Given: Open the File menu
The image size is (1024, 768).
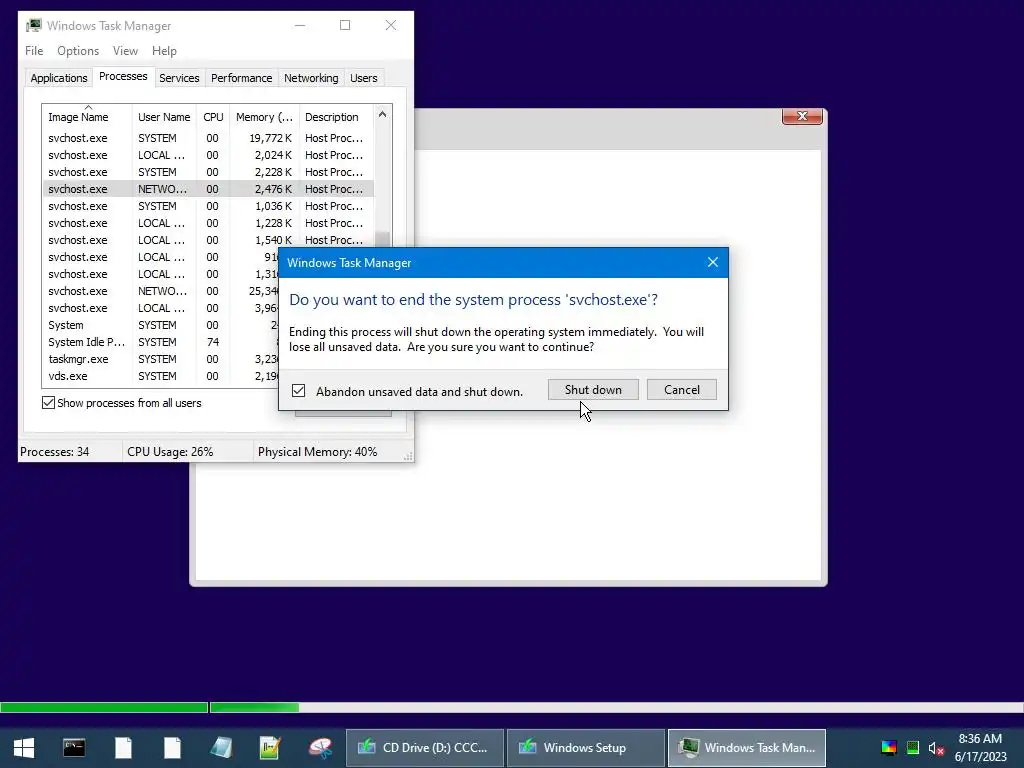Looking at the screenshot, I should tap(34, 51).
